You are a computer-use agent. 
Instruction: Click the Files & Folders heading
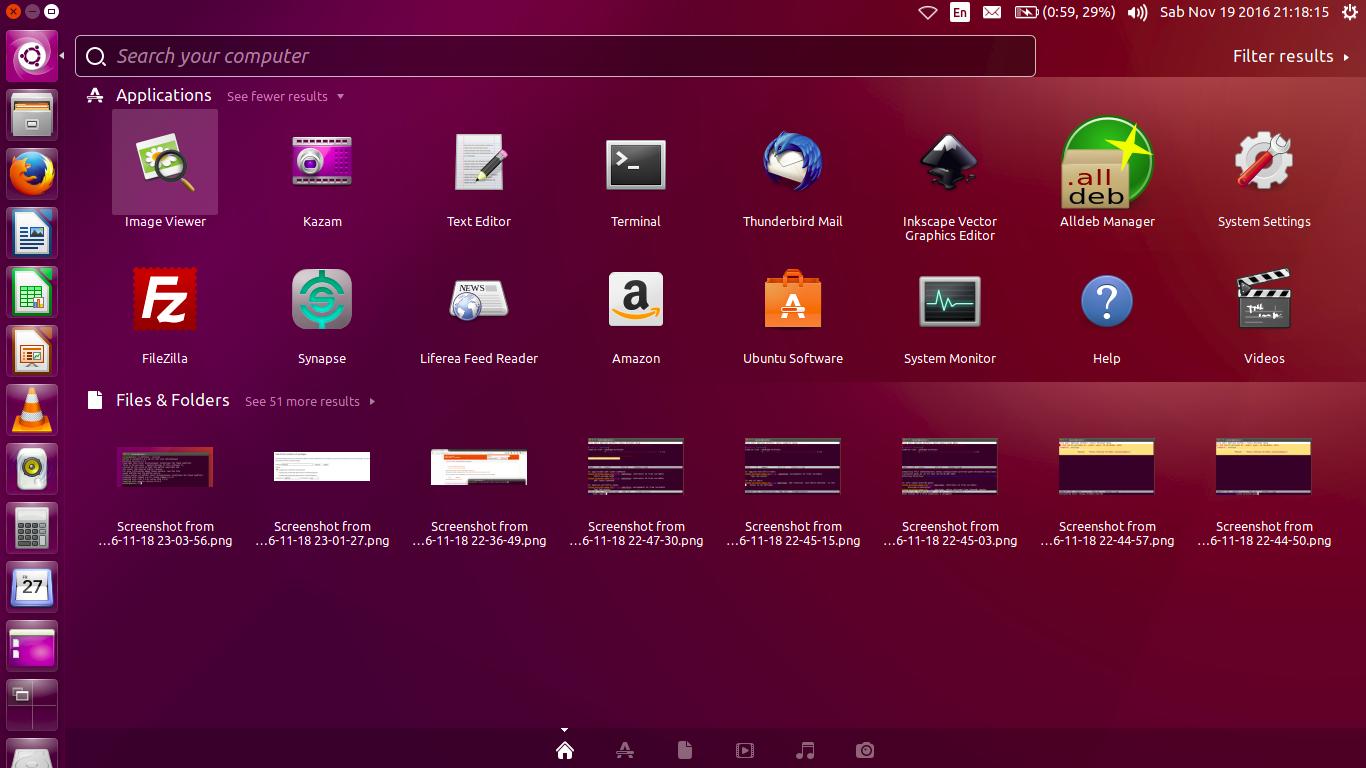point(172,400)
